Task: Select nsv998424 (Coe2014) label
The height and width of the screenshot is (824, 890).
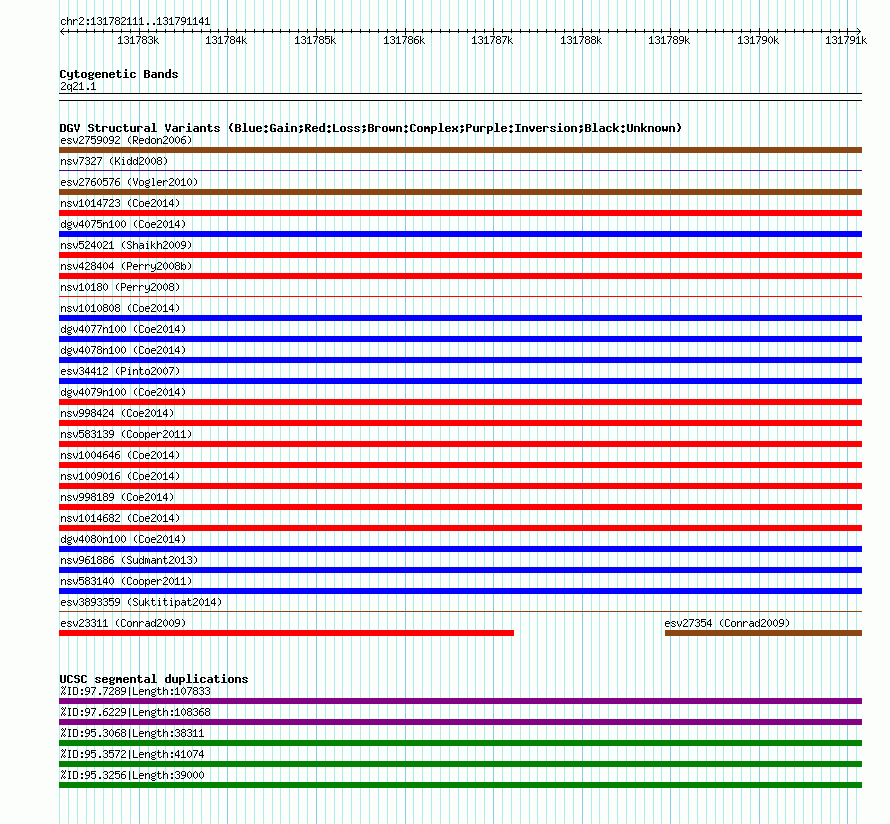Action: 117,413
